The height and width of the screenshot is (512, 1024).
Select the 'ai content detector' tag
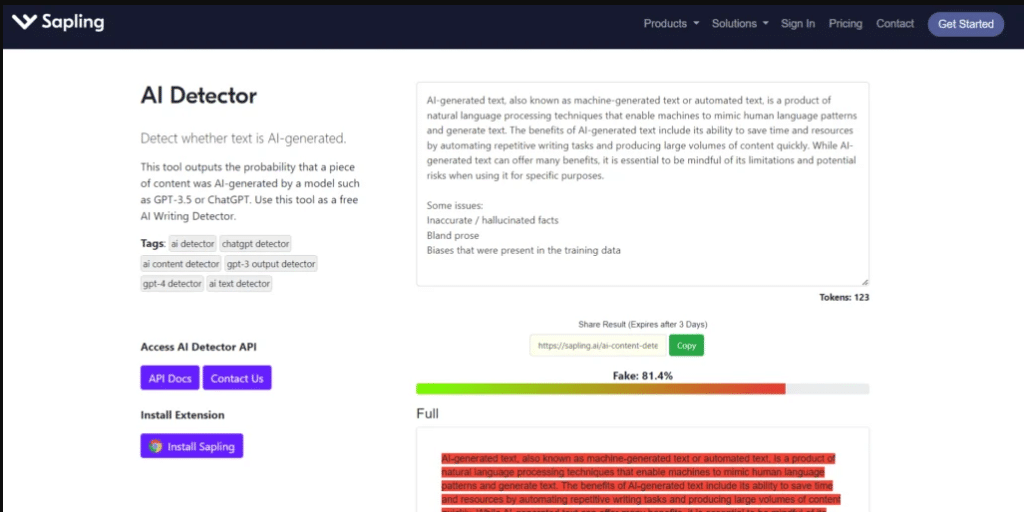tap(181, 264)
